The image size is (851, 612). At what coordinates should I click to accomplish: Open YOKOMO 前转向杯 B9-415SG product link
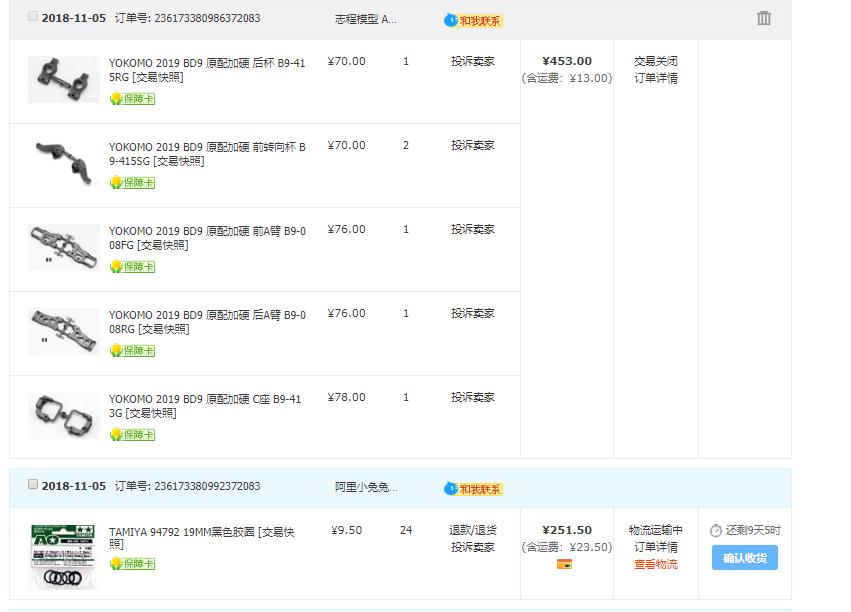click(x=207, y=154)
